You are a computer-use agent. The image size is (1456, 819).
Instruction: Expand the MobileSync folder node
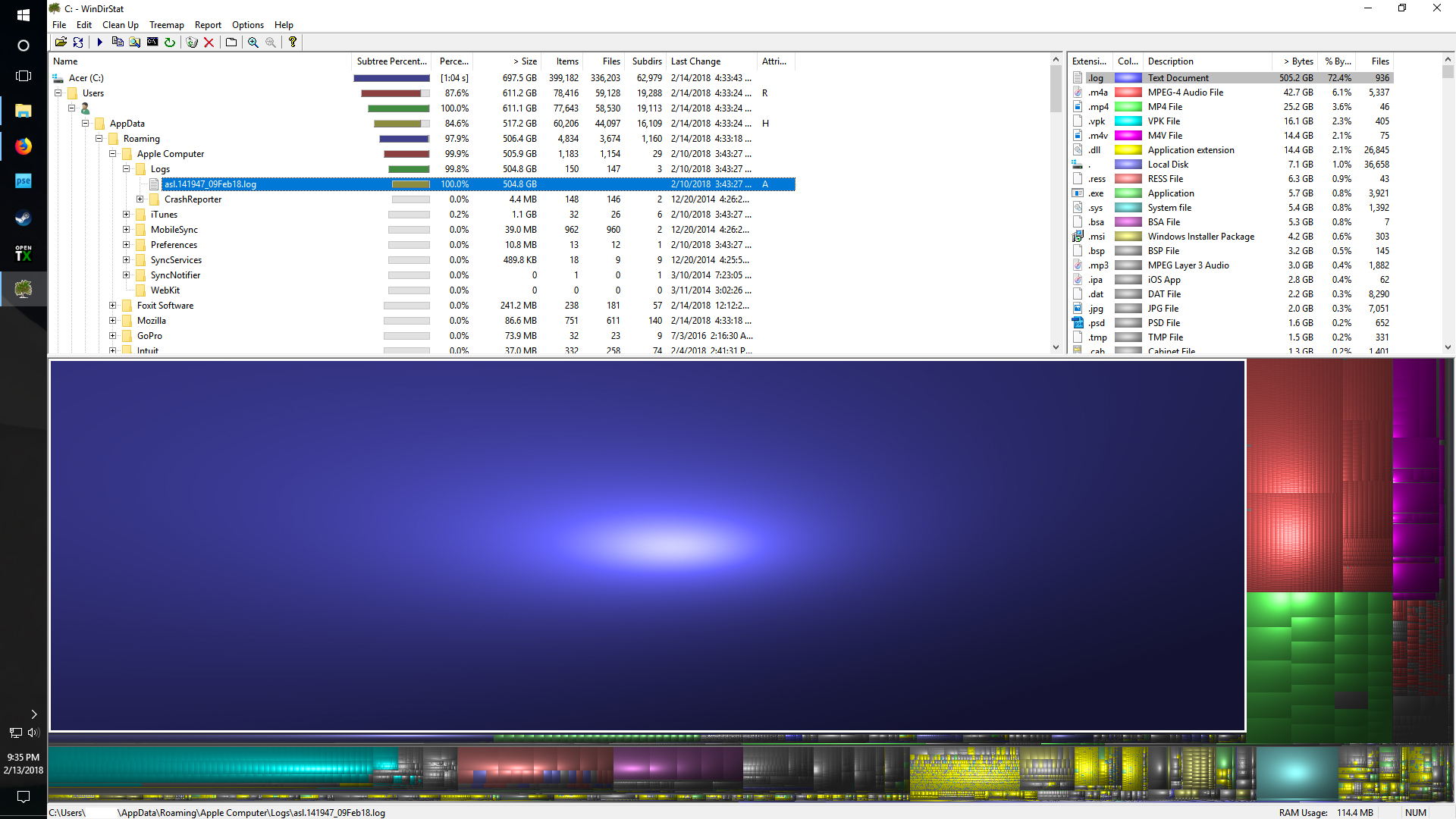[x=127, y=230]
